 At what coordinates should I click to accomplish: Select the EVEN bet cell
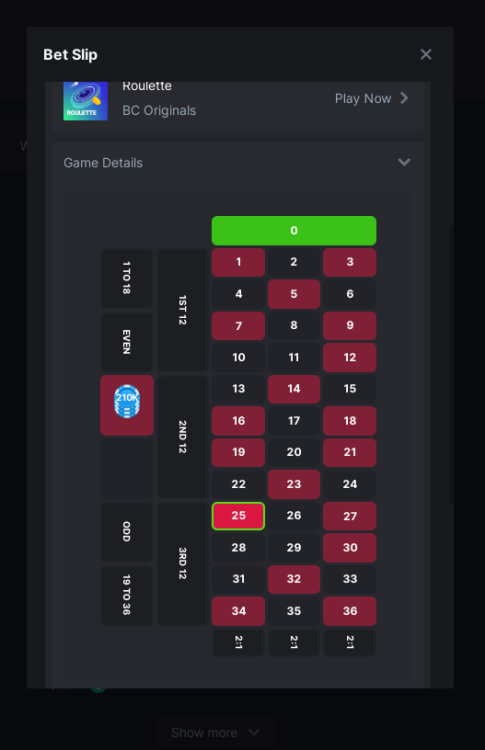coord(127,342)
